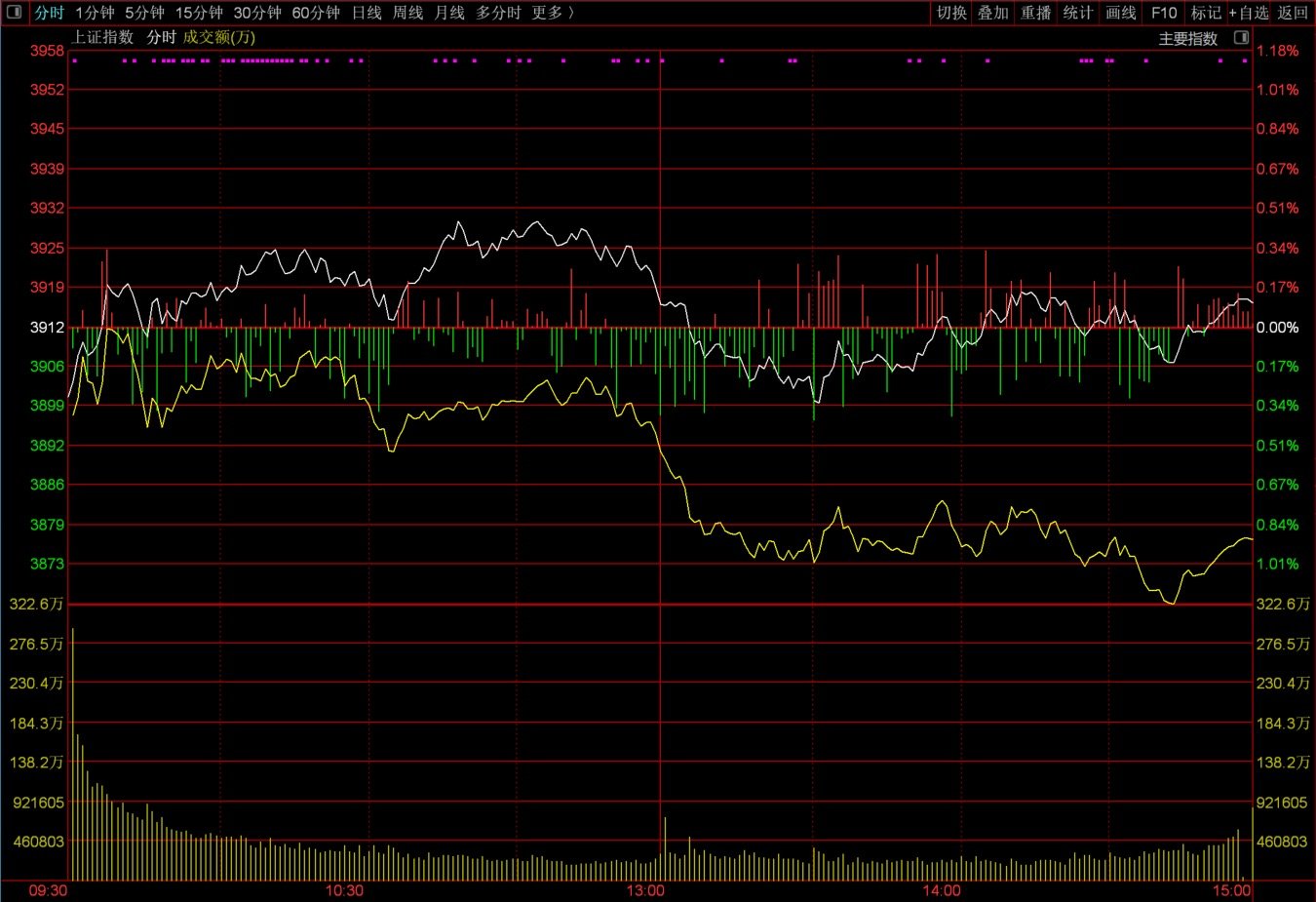Click the 返回 back button
The width and height of the screenshot is (1316, 902).
tap(1293, 13)
